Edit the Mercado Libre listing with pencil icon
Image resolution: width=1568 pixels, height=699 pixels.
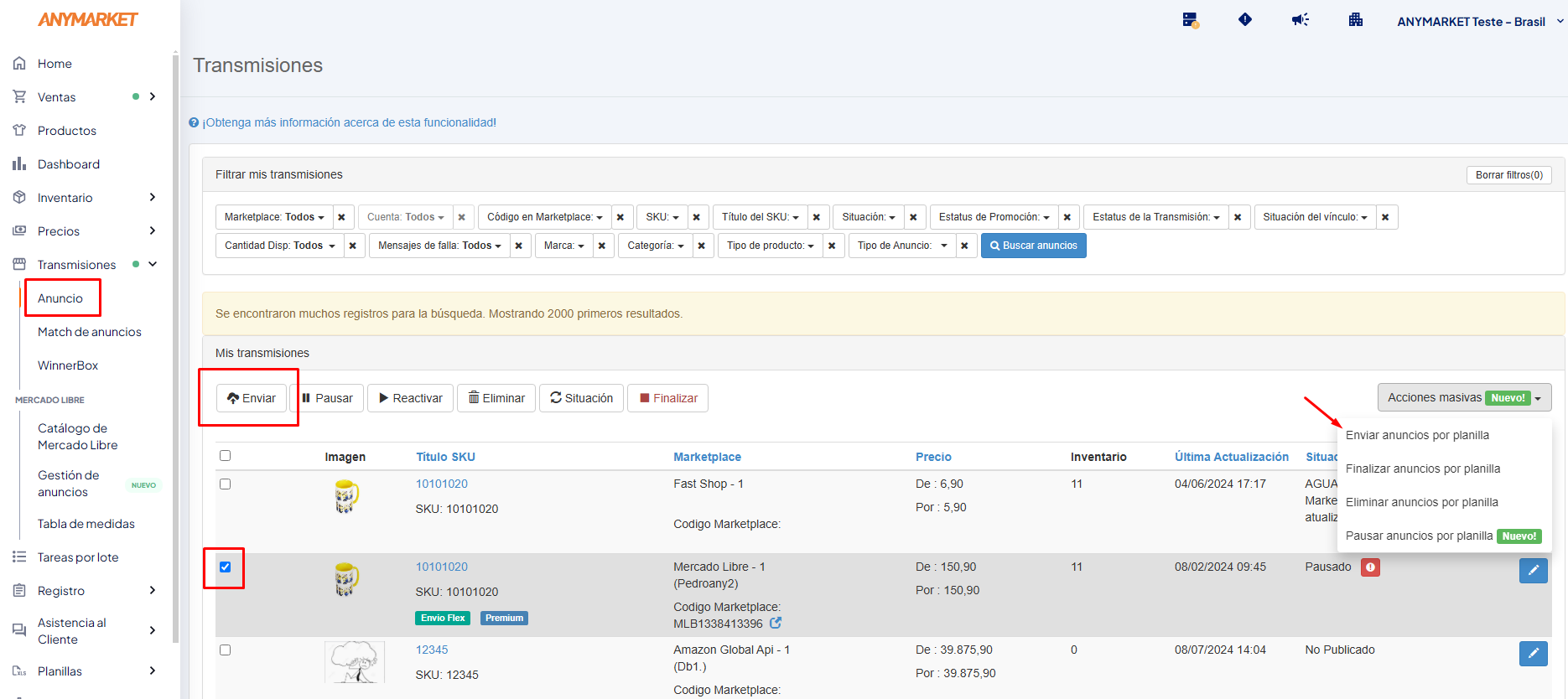tap(1534, 571)
